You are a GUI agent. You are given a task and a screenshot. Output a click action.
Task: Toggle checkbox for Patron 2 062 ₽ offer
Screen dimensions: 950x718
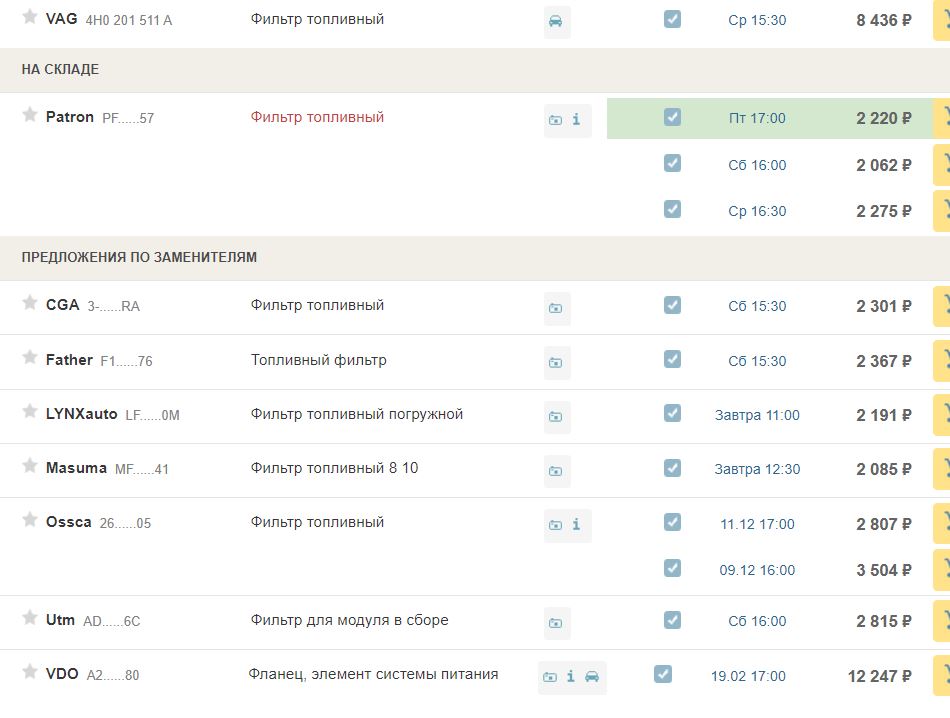coord(672,163)
